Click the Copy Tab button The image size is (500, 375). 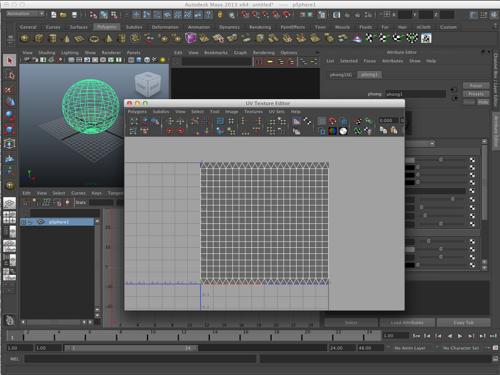(463, 323)
